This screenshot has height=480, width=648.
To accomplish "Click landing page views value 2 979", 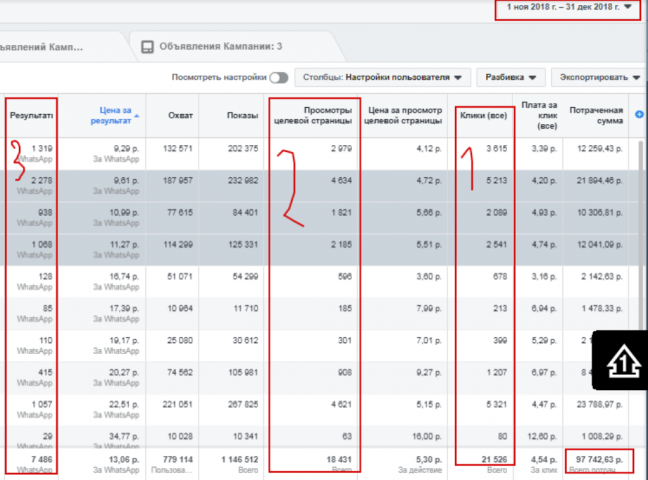I will pyautogui.click(x=341, y=148).
